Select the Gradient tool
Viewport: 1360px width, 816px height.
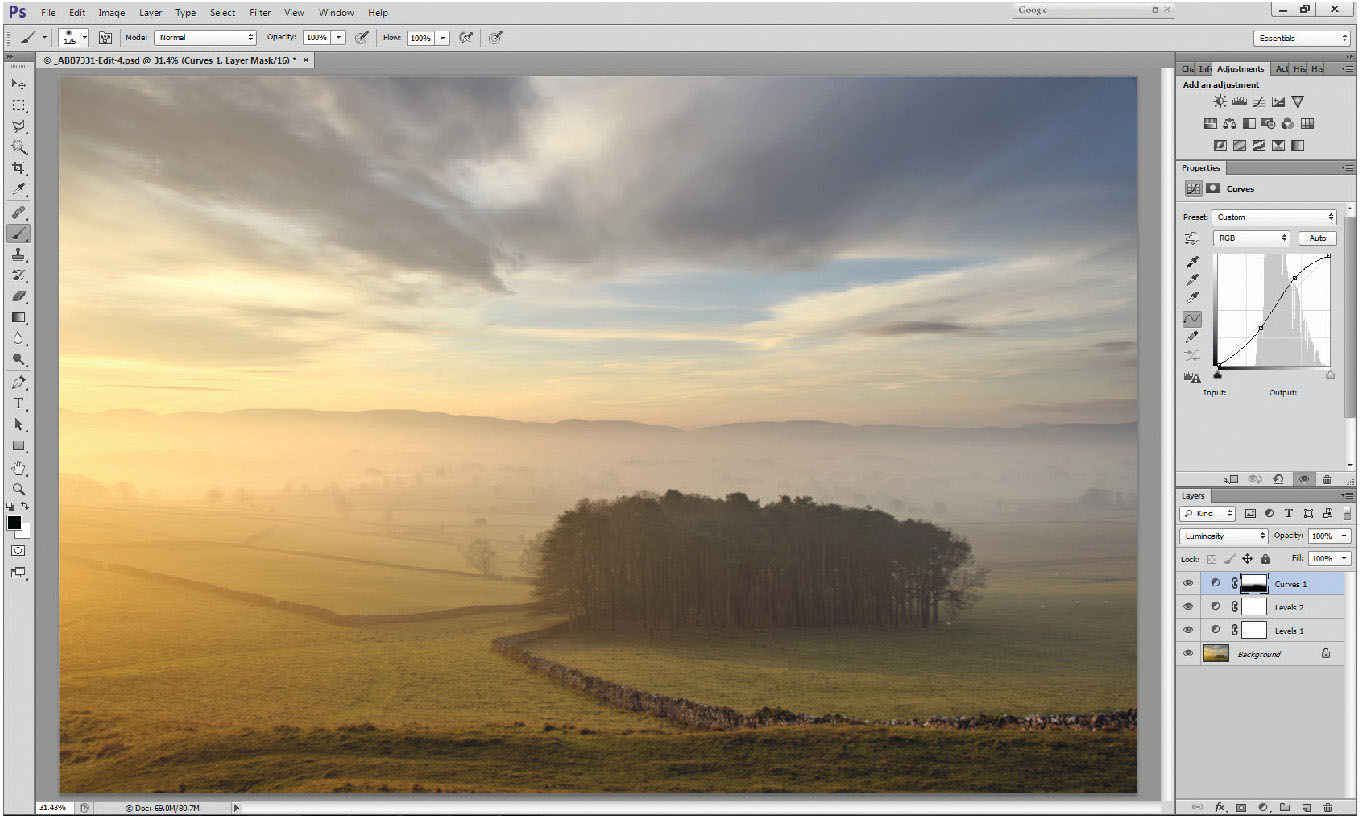(x=19, y=317)
